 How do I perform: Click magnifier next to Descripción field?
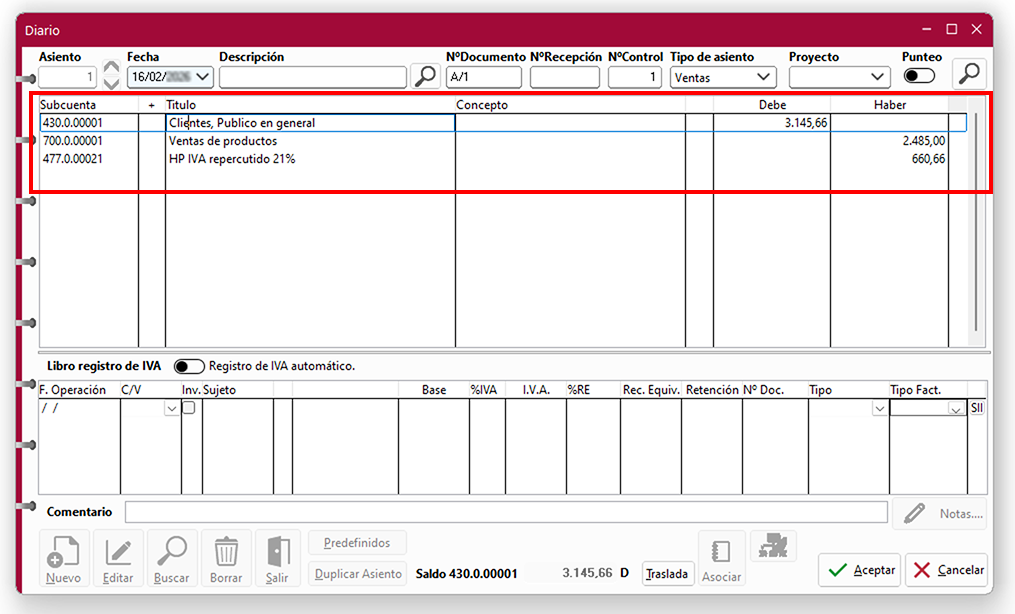click(425, 76)
